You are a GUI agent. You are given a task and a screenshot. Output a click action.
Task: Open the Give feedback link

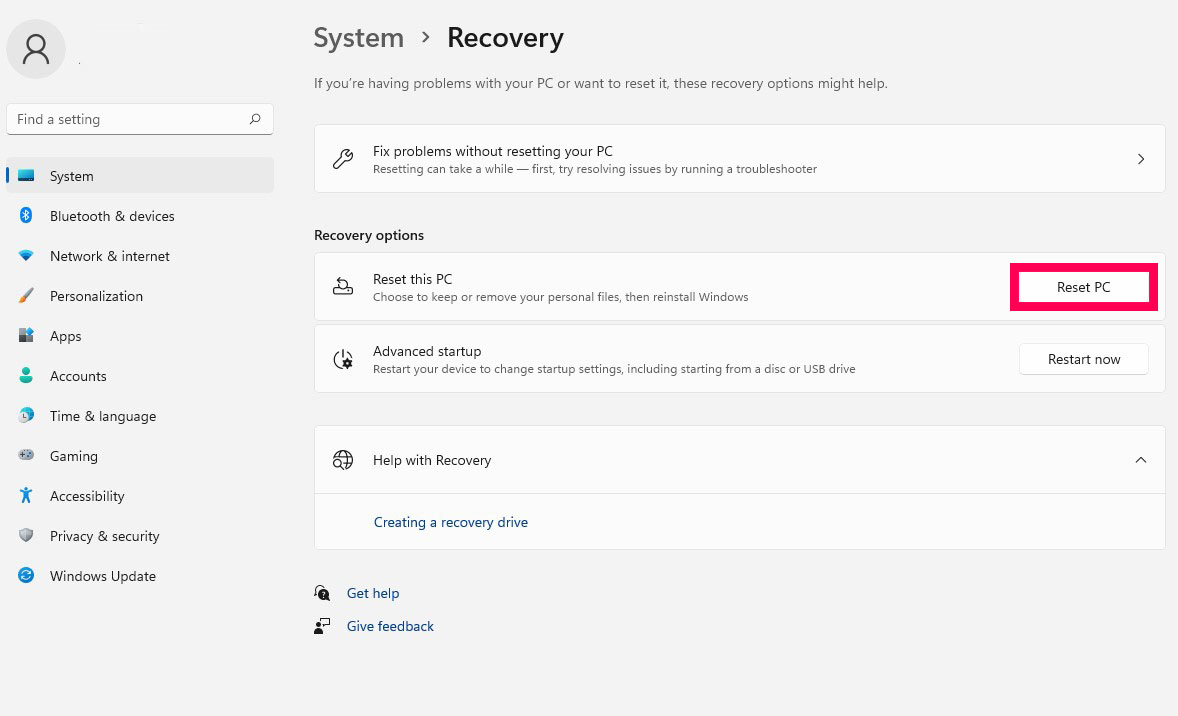point(390,626)
